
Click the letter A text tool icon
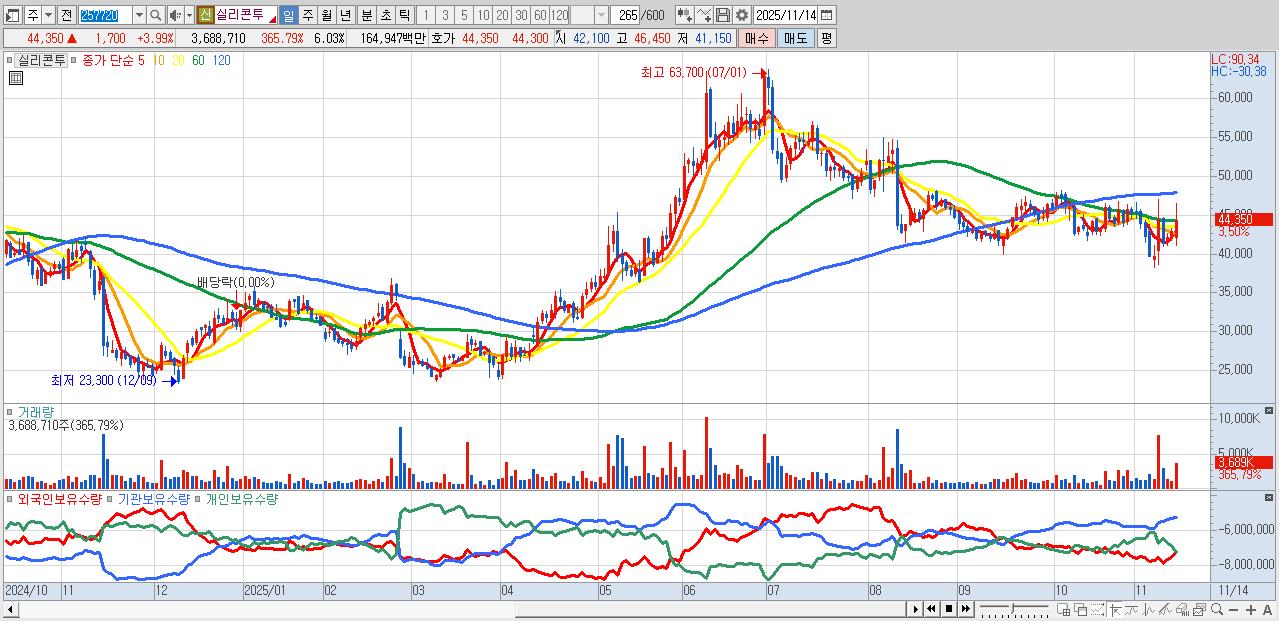(1268, 610)
